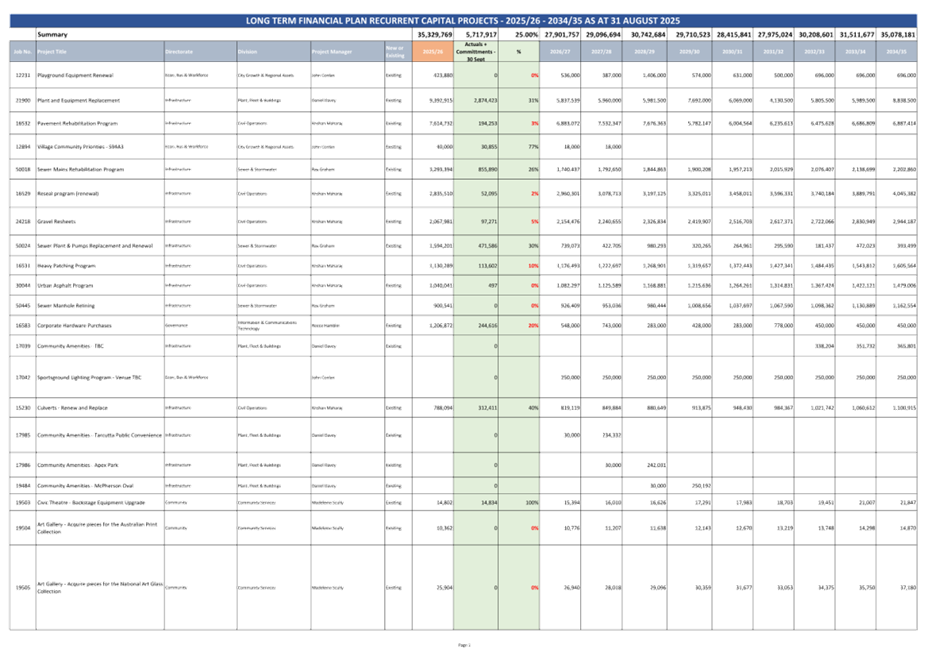Select the New or Existing header
Viewport: 928px width, 657px height.
click(x=396, y=50)
